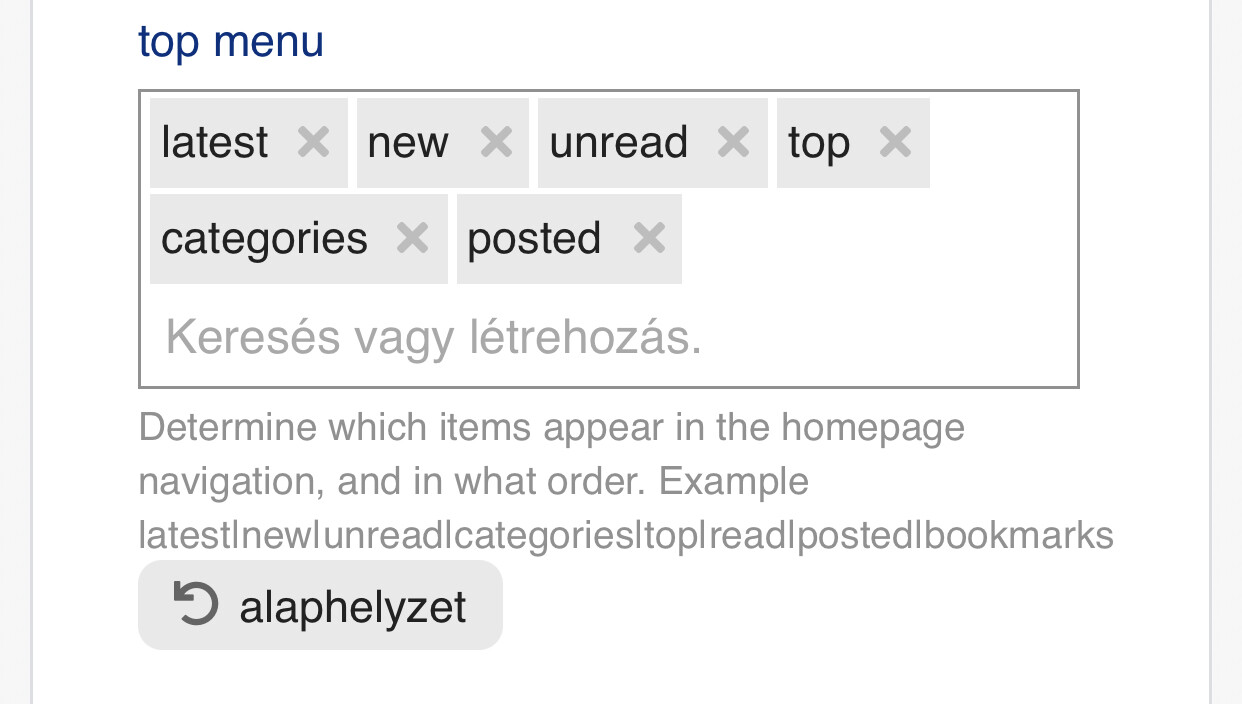Click the 'navigation, and in what order' line
Image resolution: width=1242 pixels, height=704 pixels.
click(x=473, y=482)
